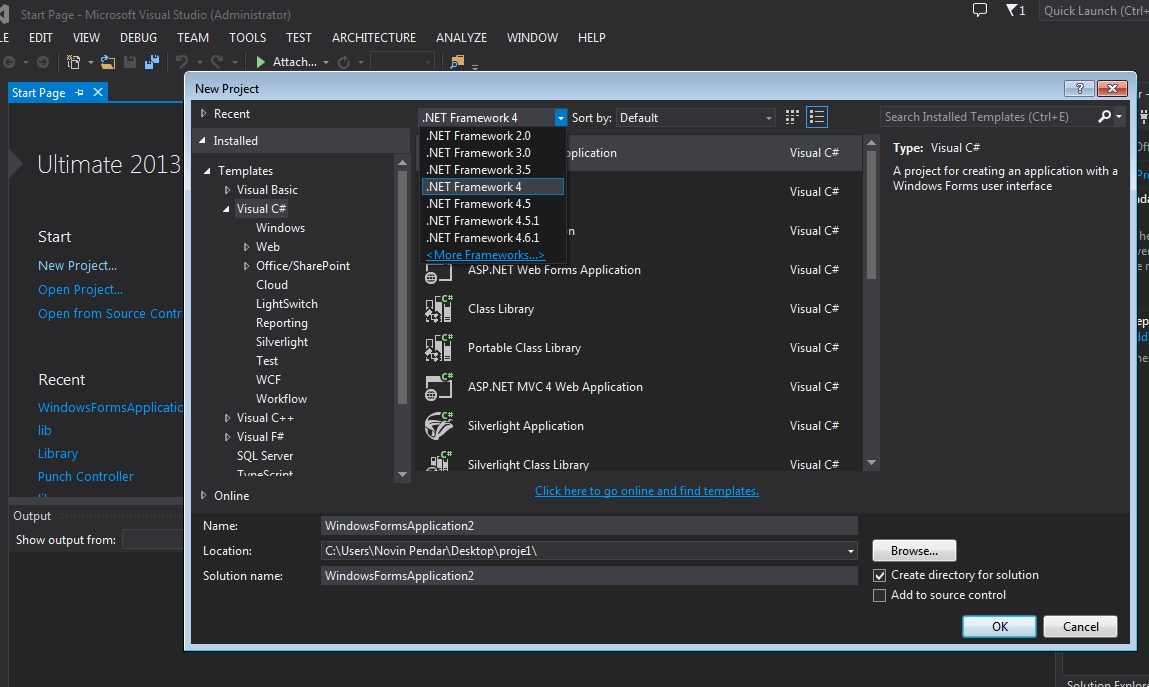Click the Silverlight Application template icon
1149x687 pixels.
coord(439,426)
